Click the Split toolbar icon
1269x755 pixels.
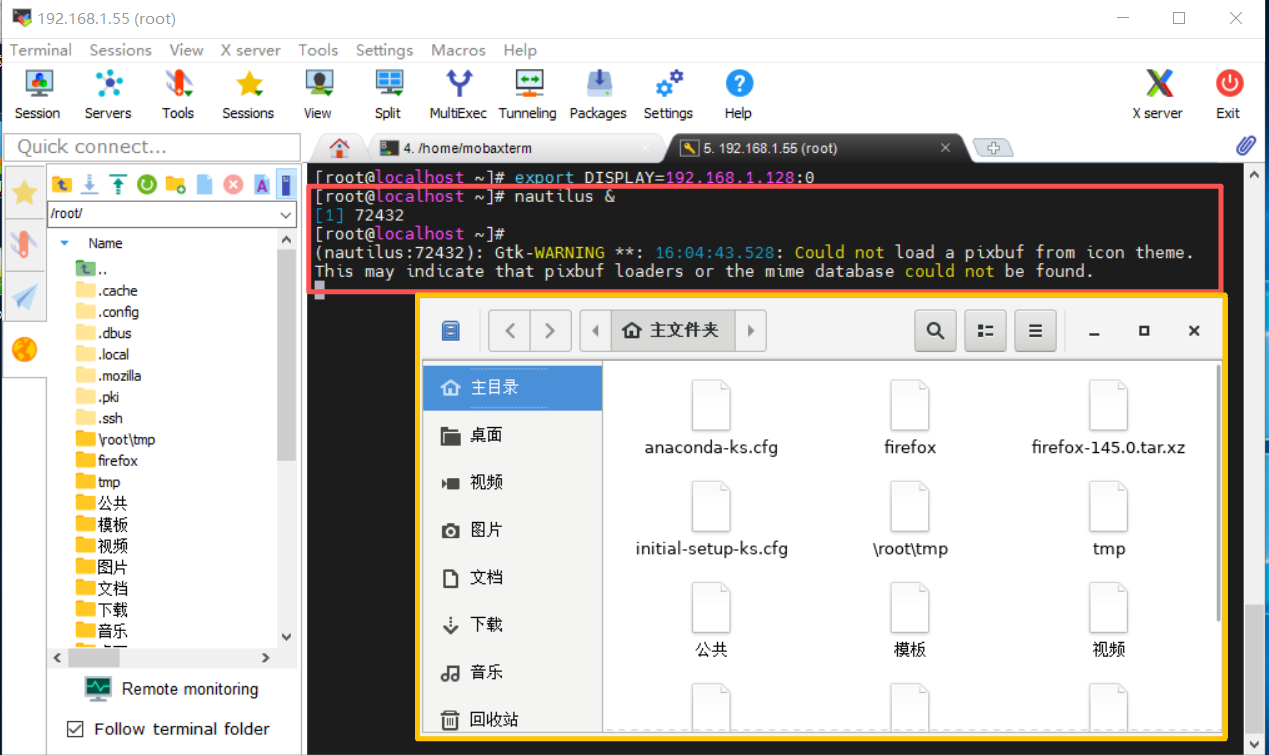(388, 95)
